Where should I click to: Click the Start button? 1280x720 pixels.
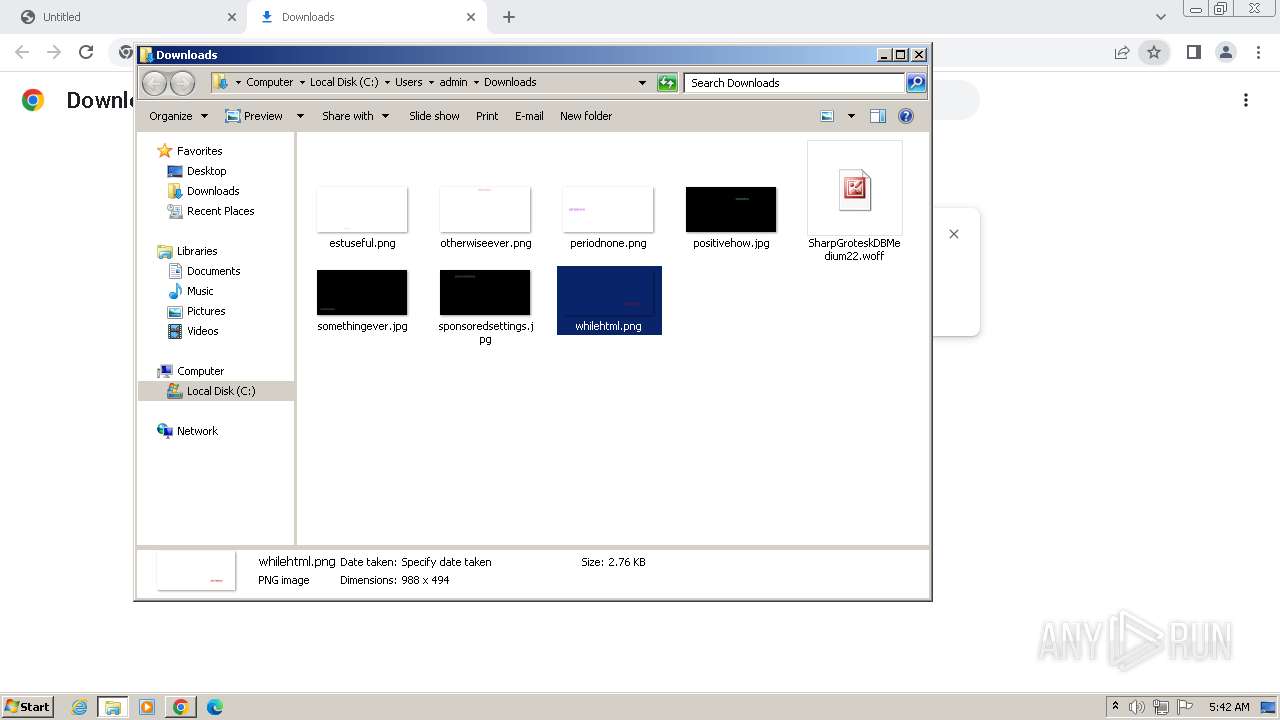(x=27, y=707)
